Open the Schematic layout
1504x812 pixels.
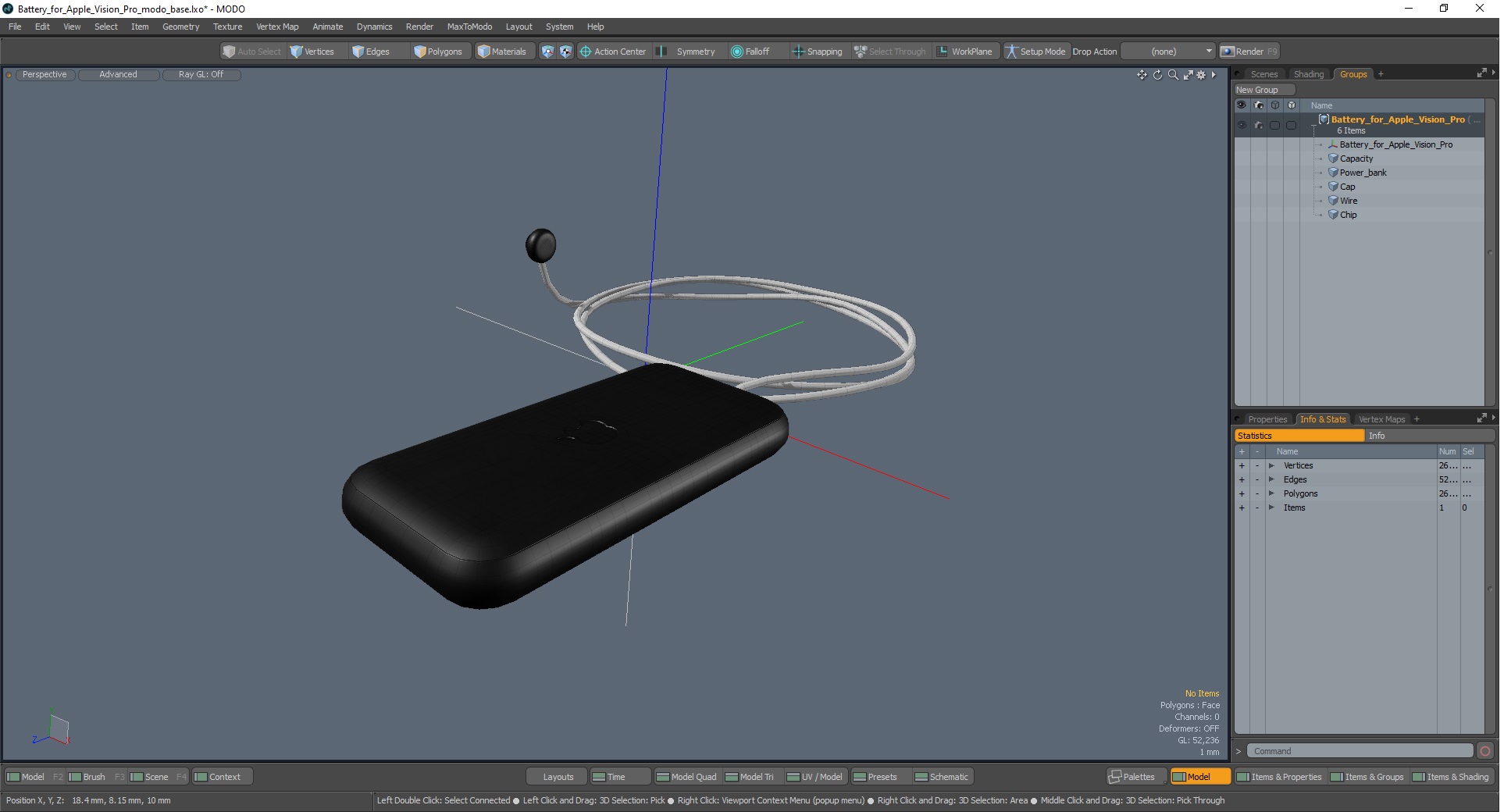(942, 777)
